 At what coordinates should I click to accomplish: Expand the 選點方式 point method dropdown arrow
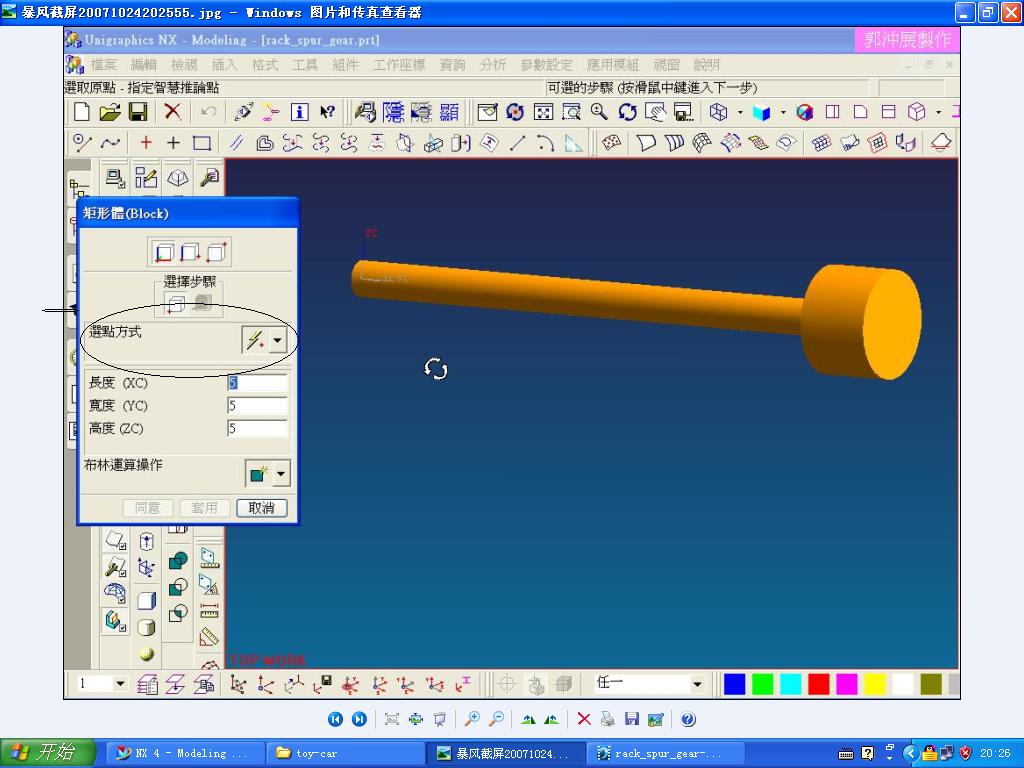click(278, 340)
